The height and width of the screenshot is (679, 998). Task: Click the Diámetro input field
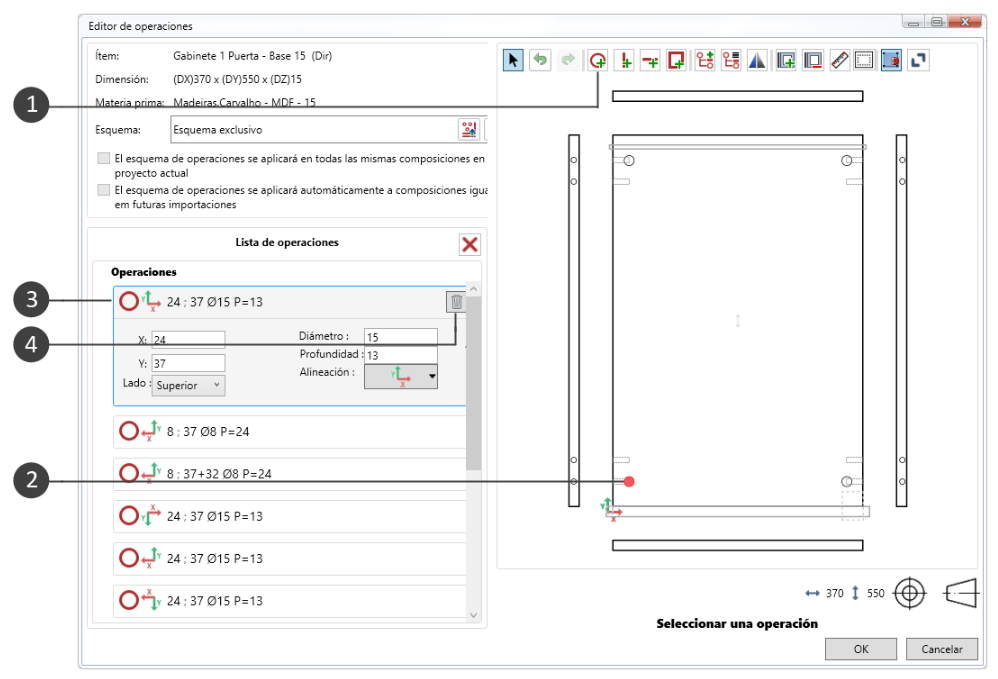[400, 337]
